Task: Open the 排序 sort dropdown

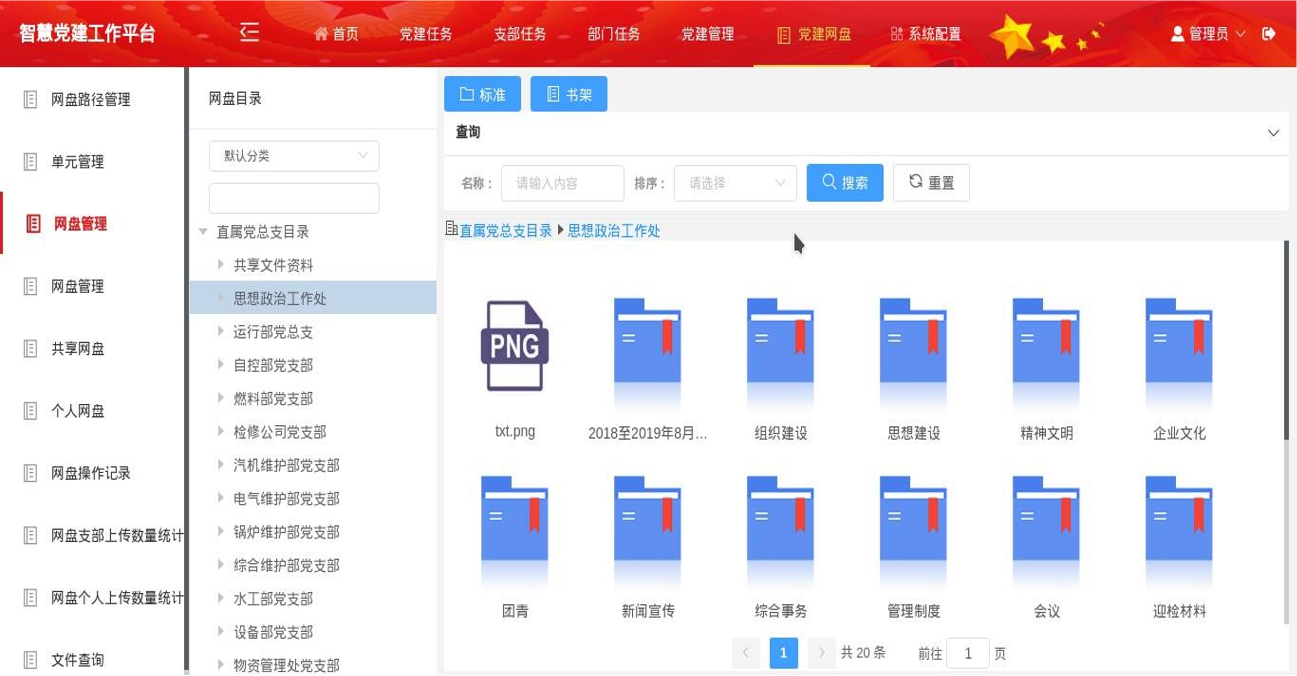Action: pos(735,183)
